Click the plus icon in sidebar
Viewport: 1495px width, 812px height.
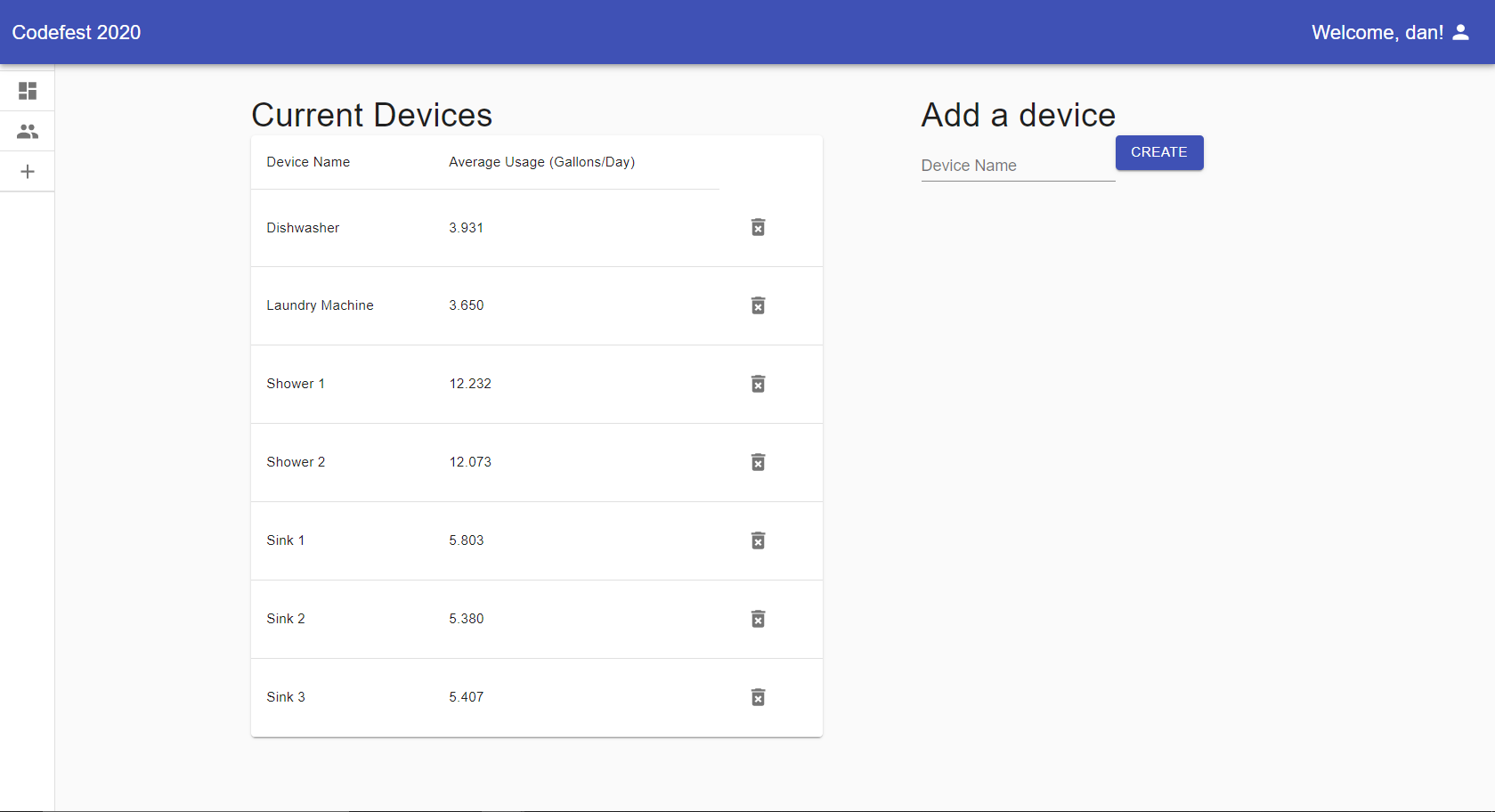pyautogui.click(x=28, y=172)
